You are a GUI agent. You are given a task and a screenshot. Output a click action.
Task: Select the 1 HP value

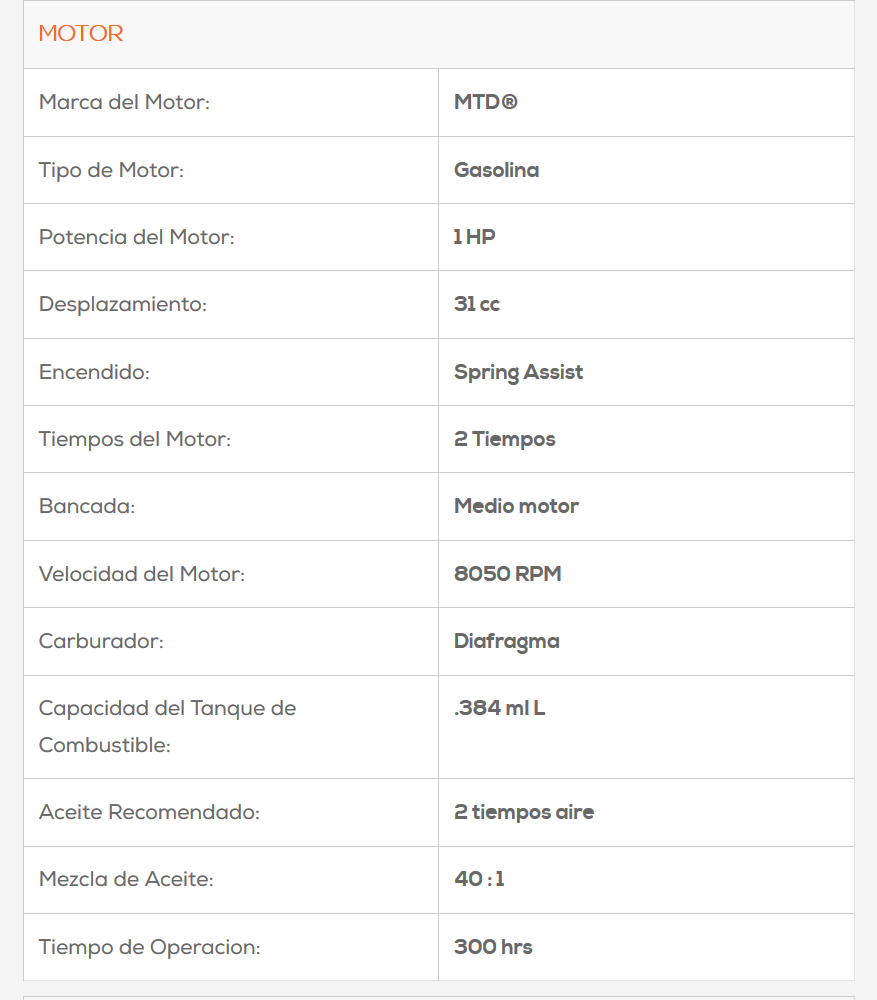coord(474,237)
